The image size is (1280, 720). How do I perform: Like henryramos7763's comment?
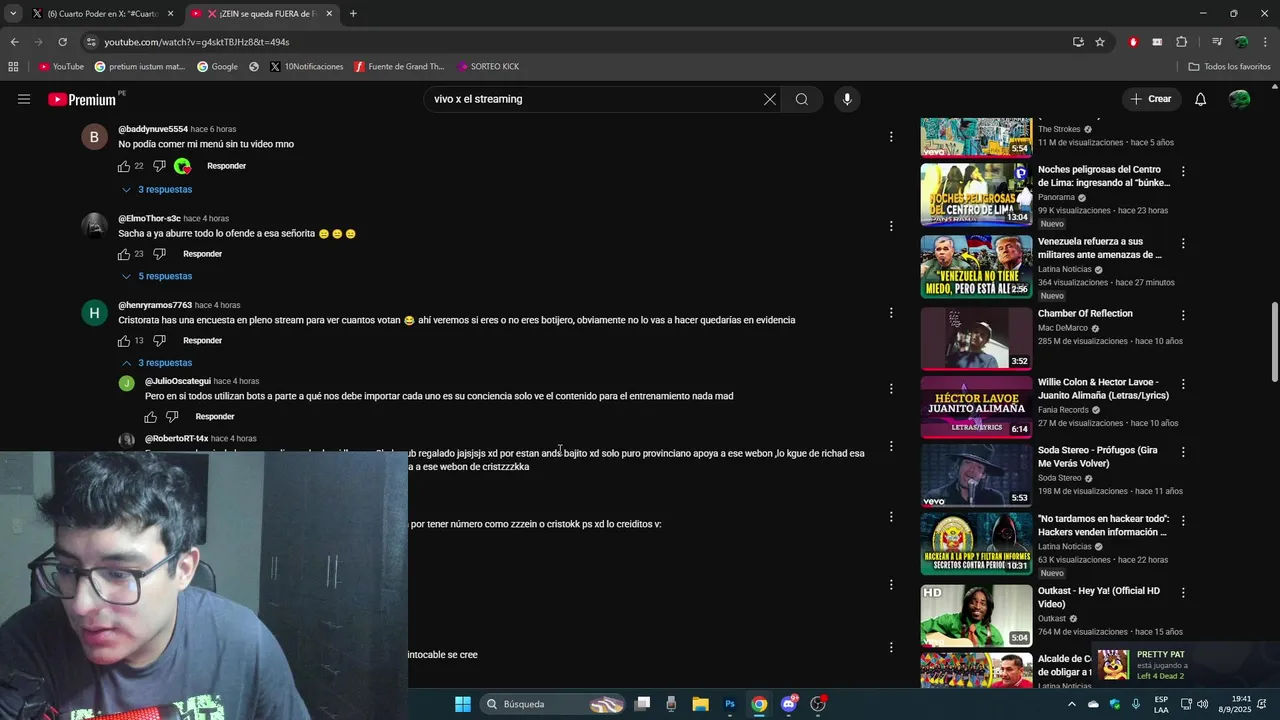pyautogui.click(x=124, y=341)
